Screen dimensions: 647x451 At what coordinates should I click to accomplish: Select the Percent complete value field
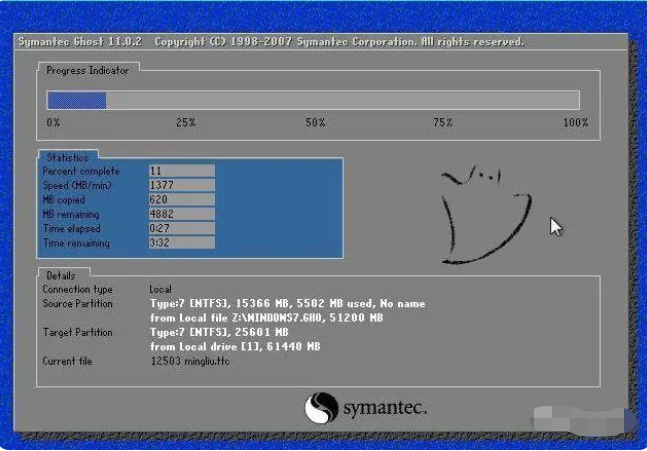click(181, 171)
